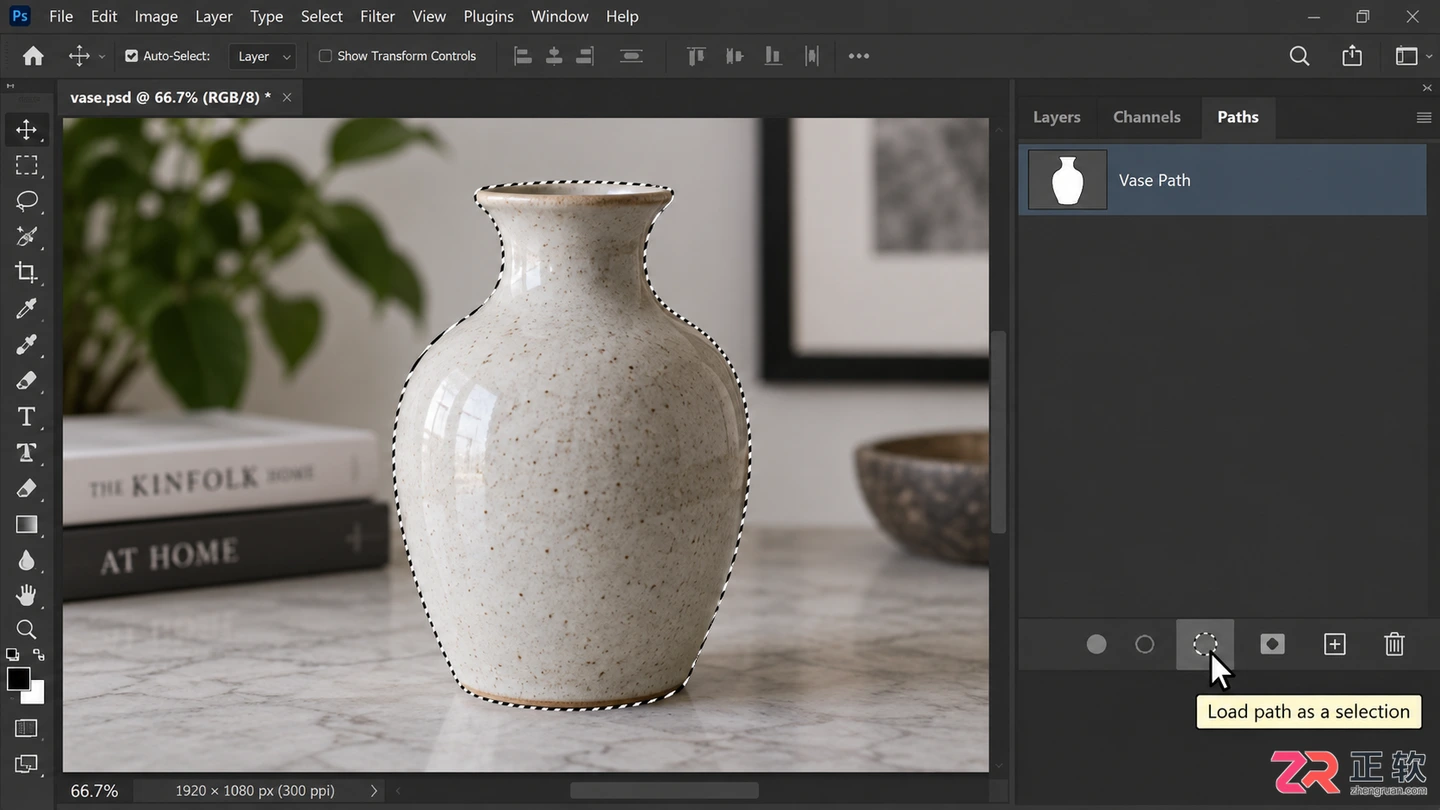Pick the Crop tool
Image resolution: width=1440 pixels, height=810 pixels.
point(27,273)
